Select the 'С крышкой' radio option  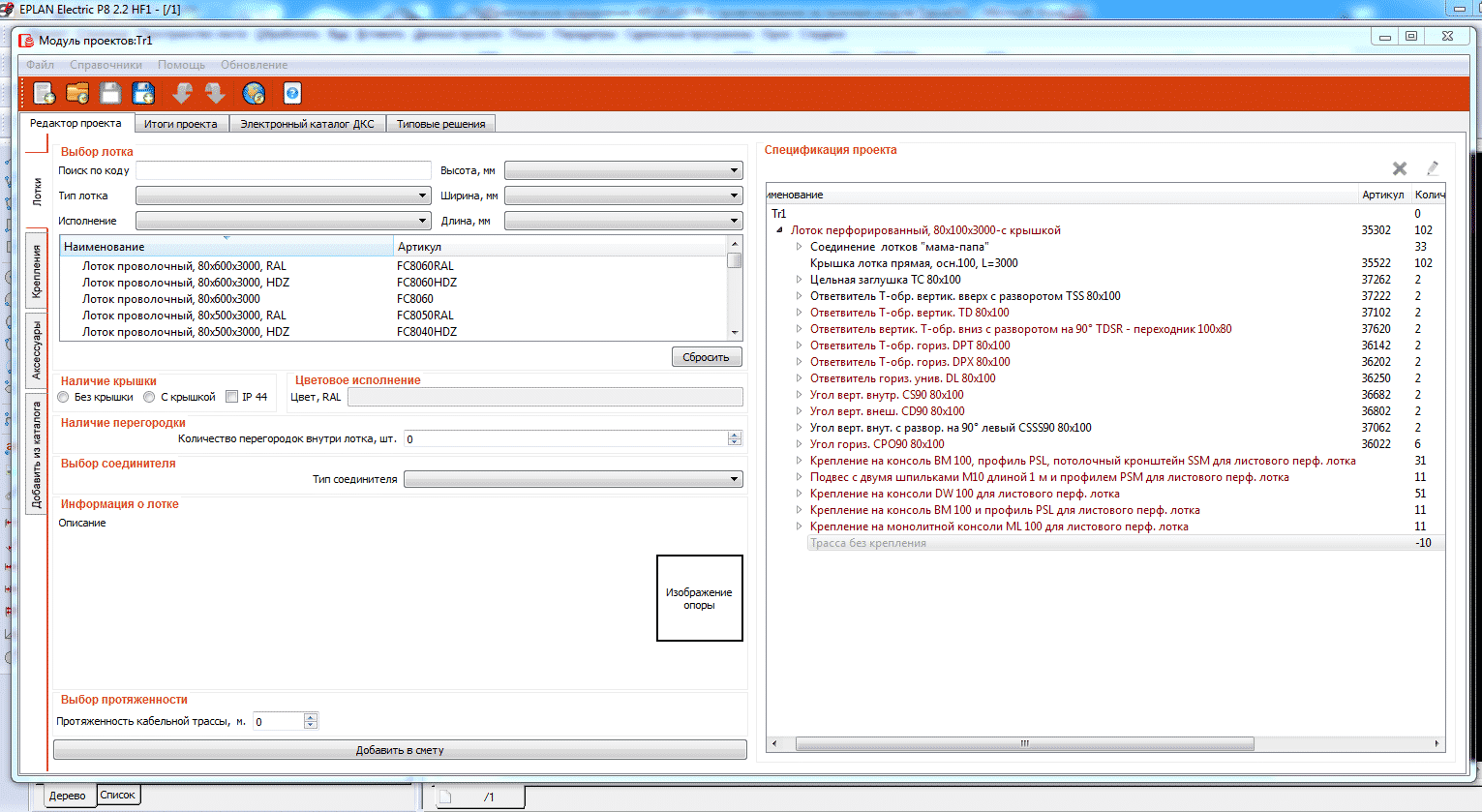pyautogui.click(x=149, y=397)
